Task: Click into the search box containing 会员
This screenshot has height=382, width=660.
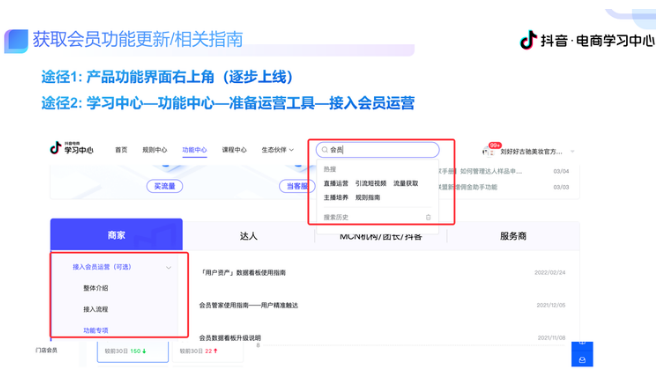Action: click(x=378, y=150)
